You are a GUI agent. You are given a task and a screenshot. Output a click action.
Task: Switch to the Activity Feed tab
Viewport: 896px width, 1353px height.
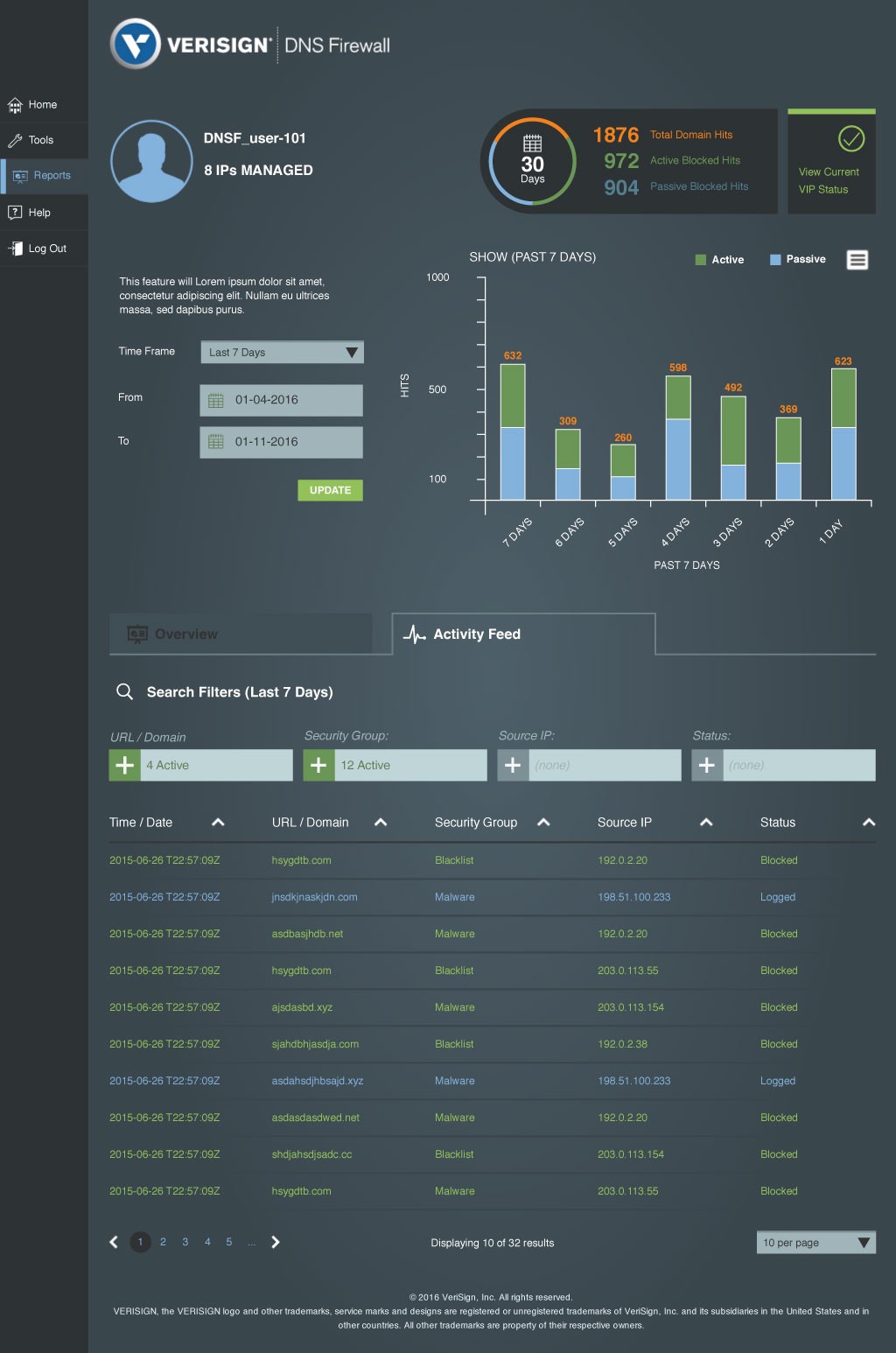[x=523, y=634]
